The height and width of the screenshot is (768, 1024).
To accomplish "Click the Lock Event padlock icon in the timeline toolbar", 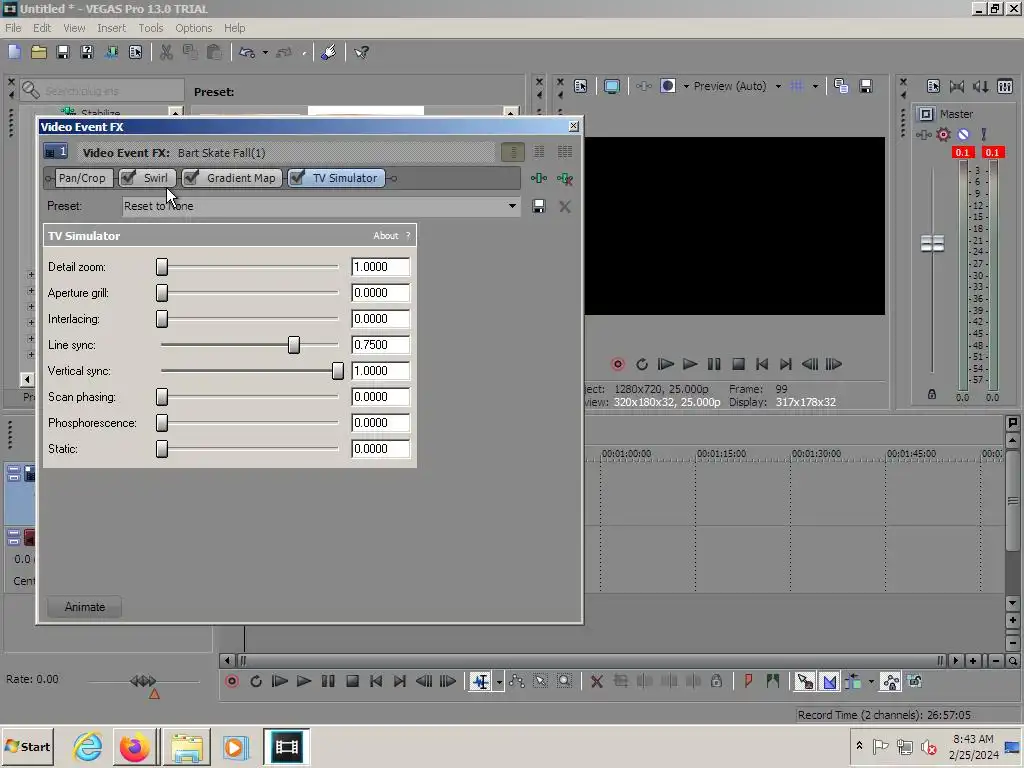I will 716,681.
